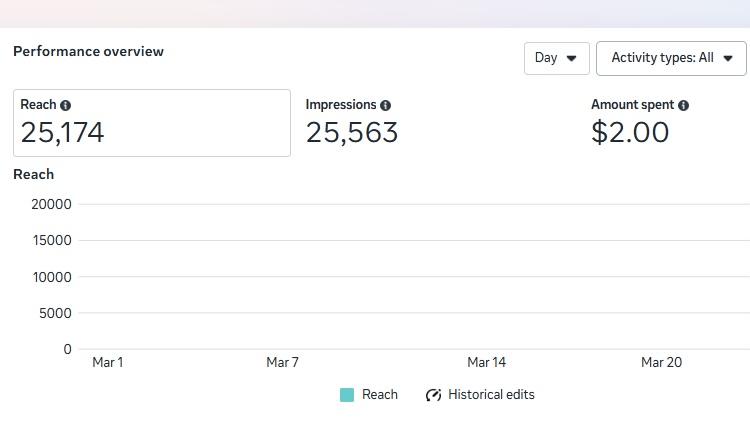The image size is (750, 435).
Task: Click the Reach info icon
Action: (66, 105)
